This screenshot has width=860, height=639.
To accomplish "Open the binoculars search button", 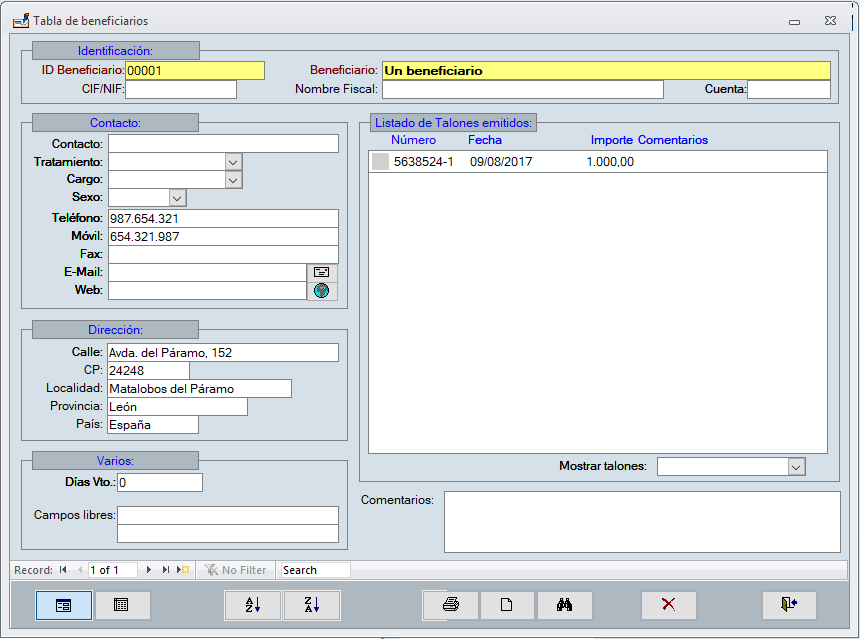I will [564, 605].
